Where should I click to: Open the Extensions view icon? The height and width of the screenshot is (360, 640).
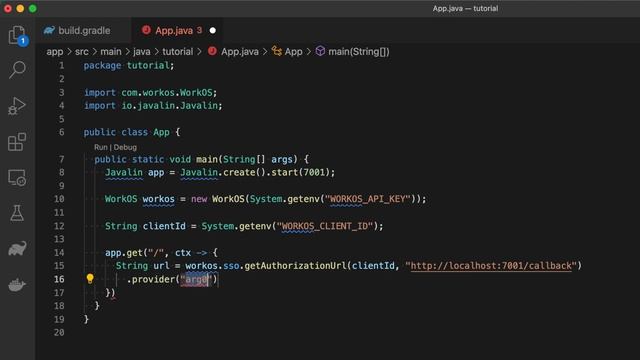(x=17, y=142)
